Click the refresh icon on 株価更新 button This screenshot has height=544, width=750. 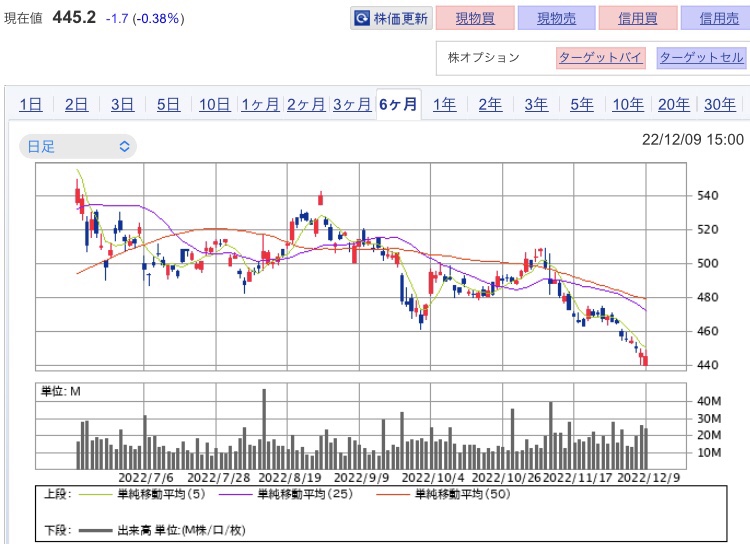[362, 18]
